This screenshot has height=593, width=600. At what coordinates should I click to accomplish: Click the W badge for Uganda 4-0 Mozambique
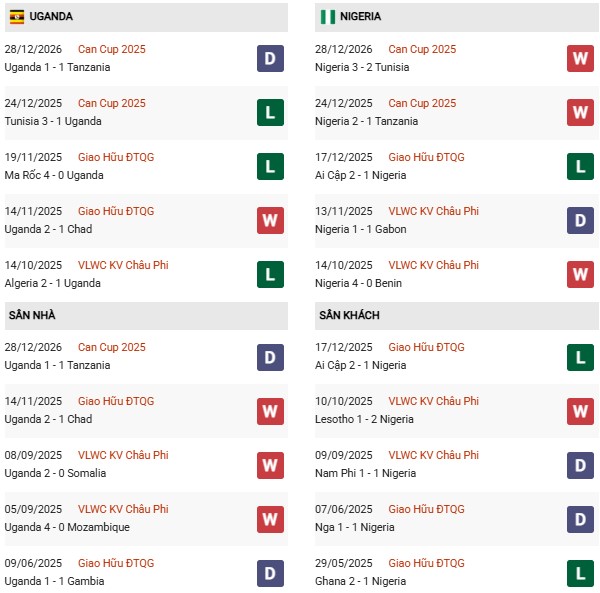pyautogui.click(x=270, y=518)
